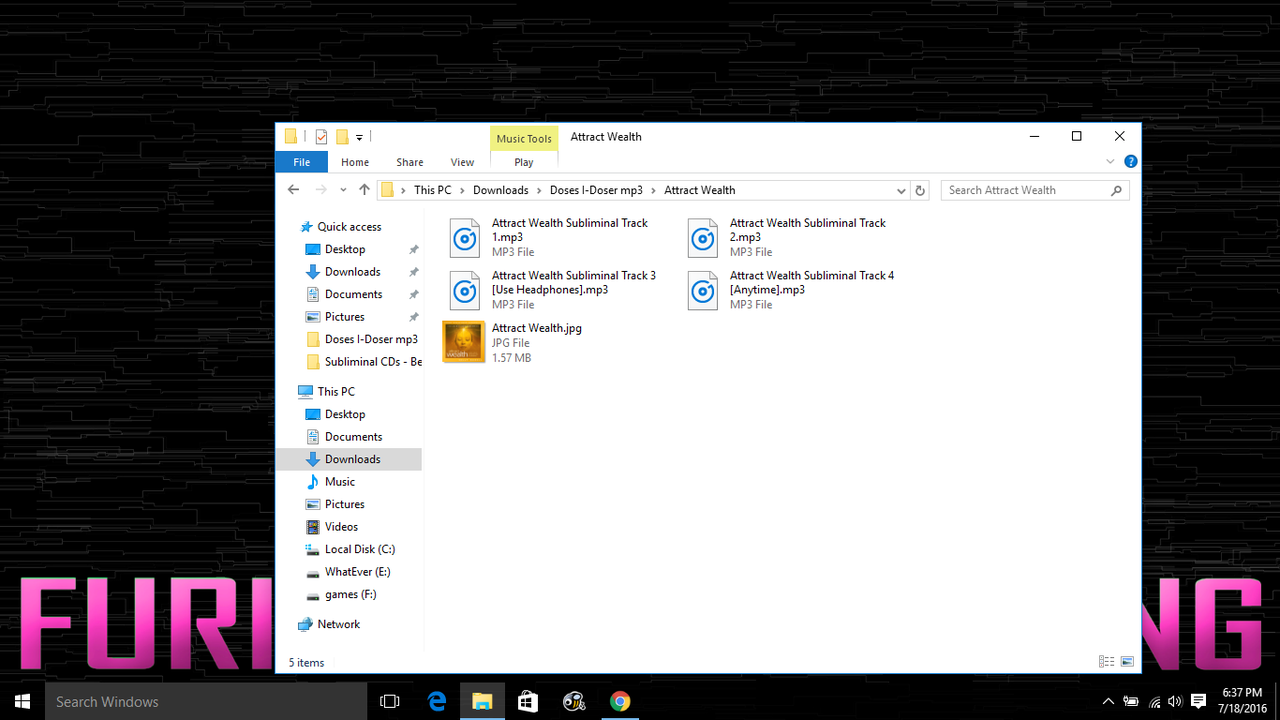
Task: Open Desktop under Quick access
Action: pyautogui.click(x=345, y=249)
